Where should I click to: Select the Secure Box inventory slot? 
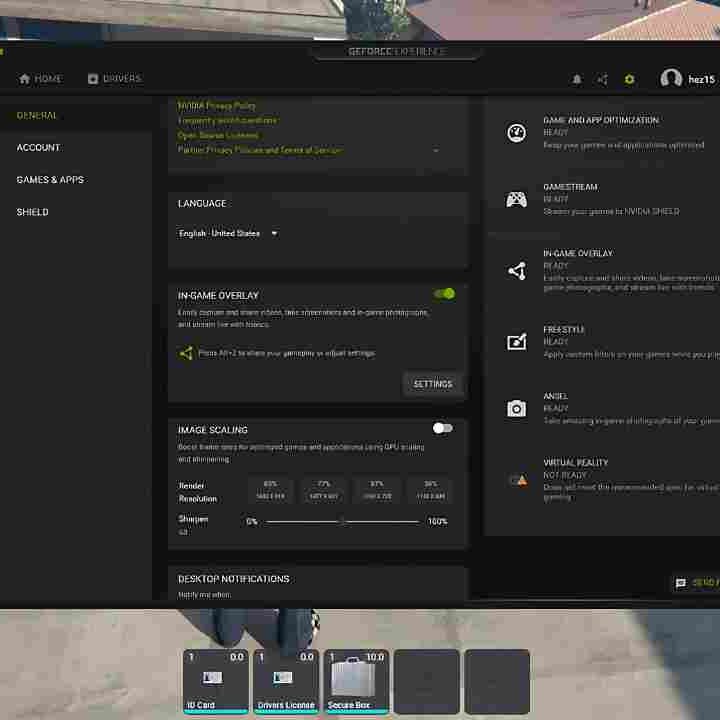click(x=356, y=681)
